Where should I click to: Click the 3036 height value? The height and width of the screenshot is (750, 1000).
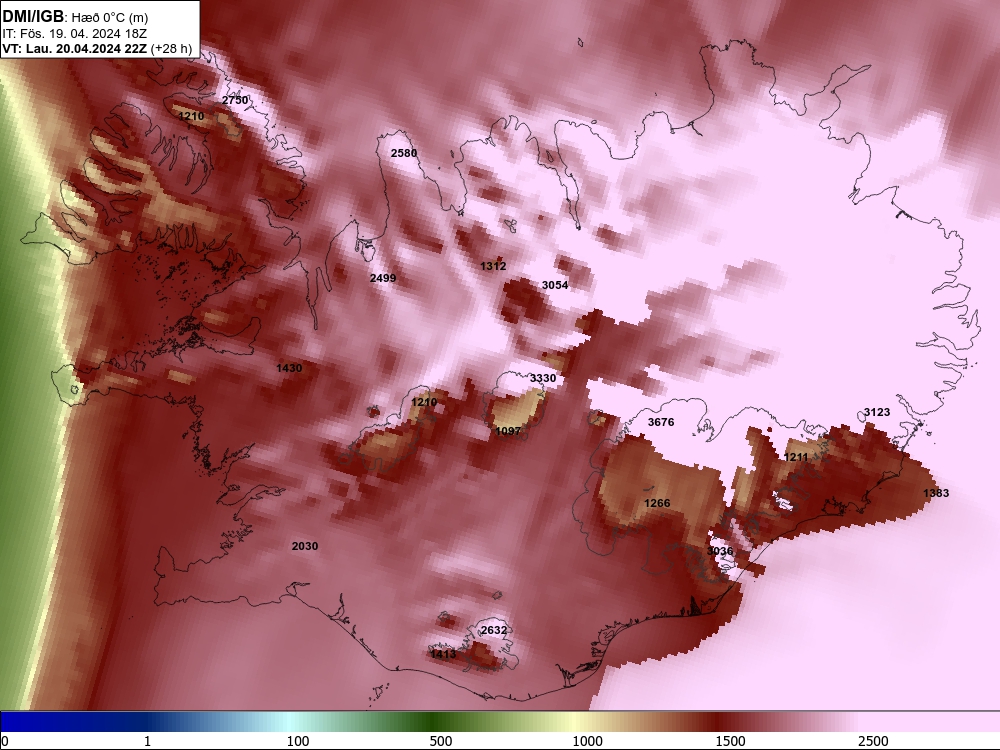(719, 551)
